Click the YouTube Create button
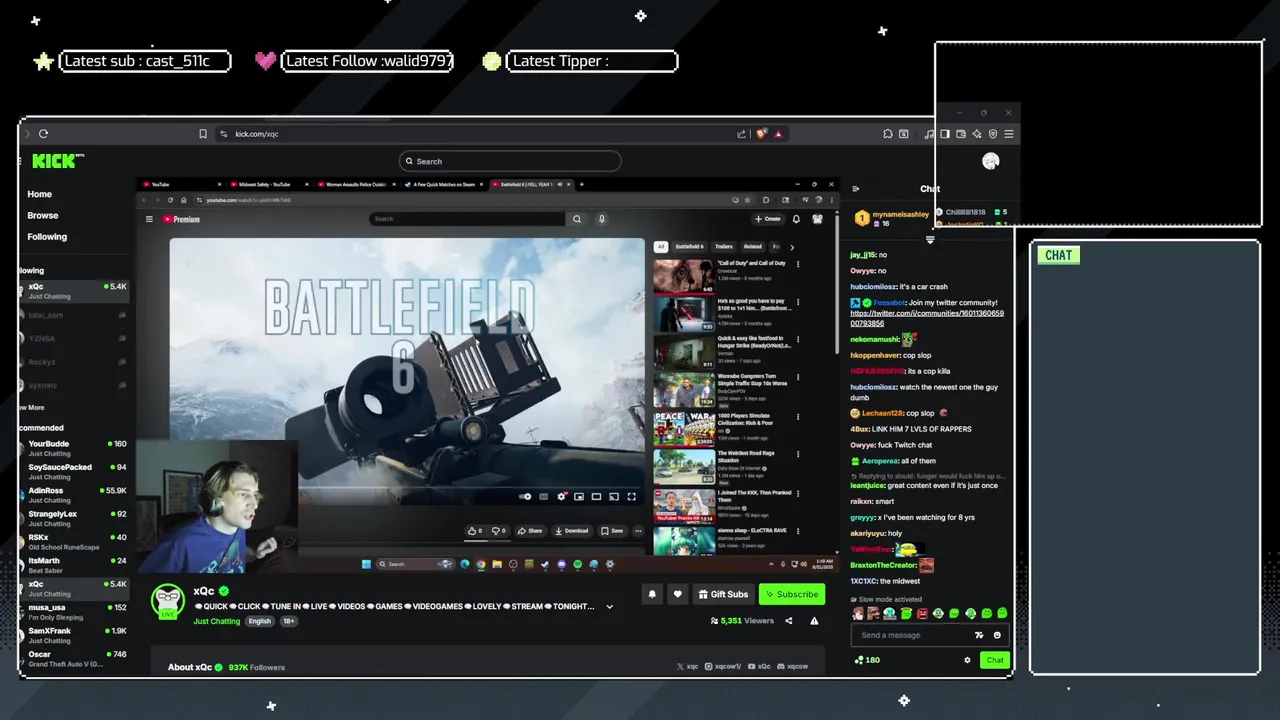The image size is (1280, 720). click(768, 219)
